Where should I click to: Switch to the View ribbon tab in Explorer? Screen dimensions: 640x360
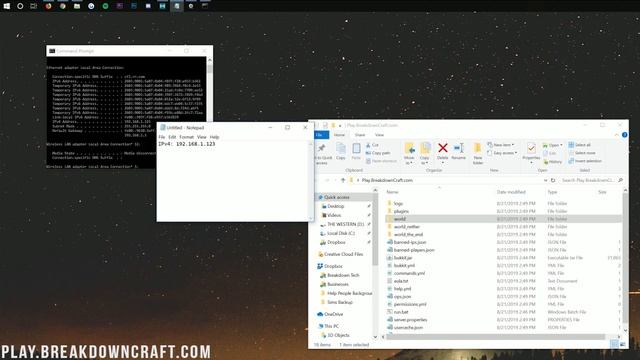pos(379,135)
